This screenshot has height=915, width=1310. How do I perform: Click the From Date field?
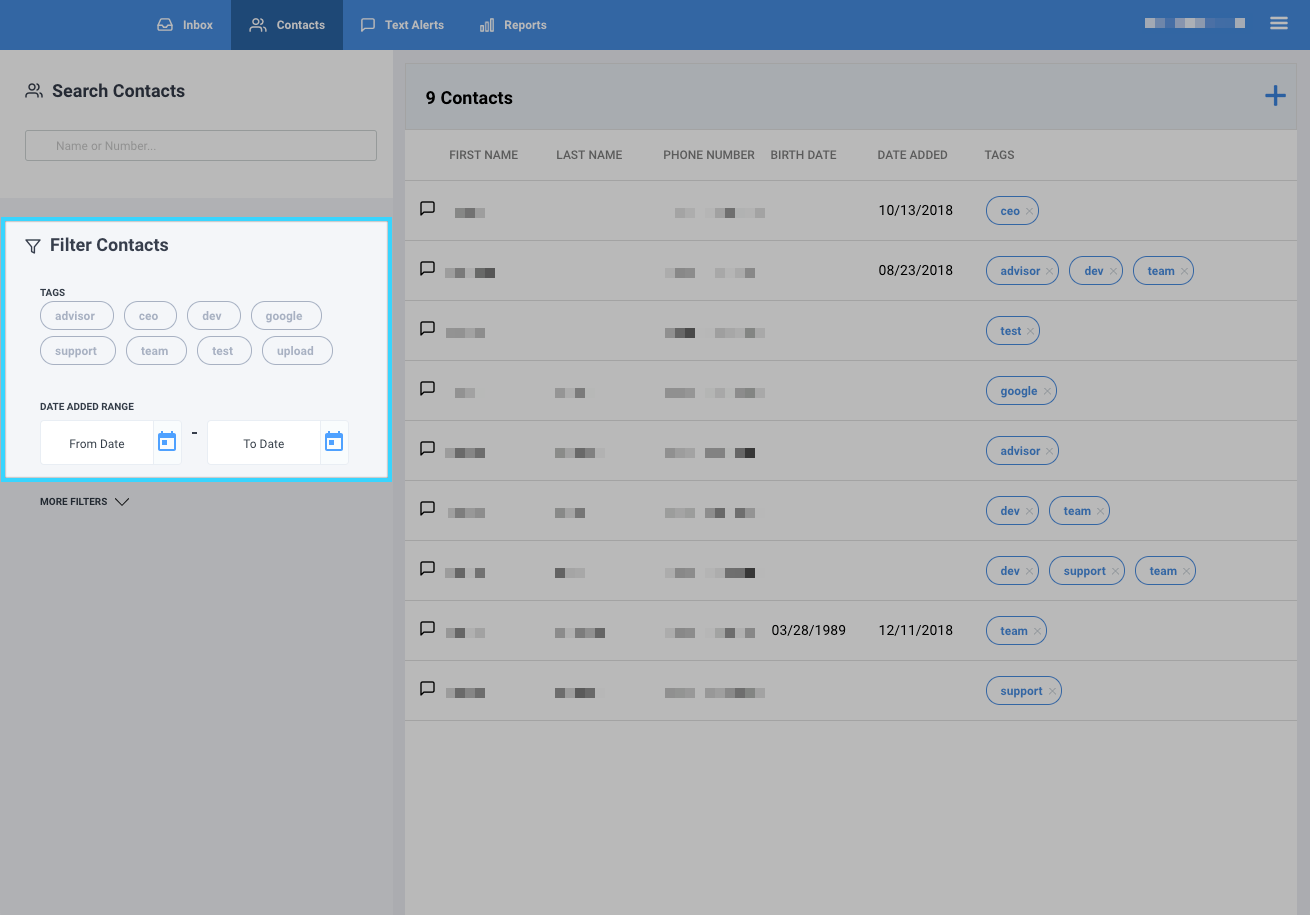[x=97, y=443]
